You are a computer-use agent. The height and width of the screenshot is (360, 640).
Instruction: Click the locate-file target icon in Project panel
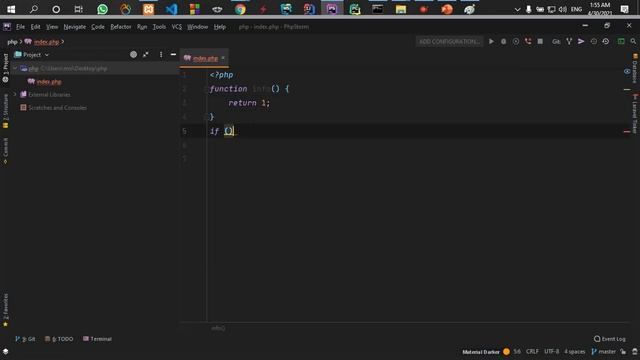[133, 55]
